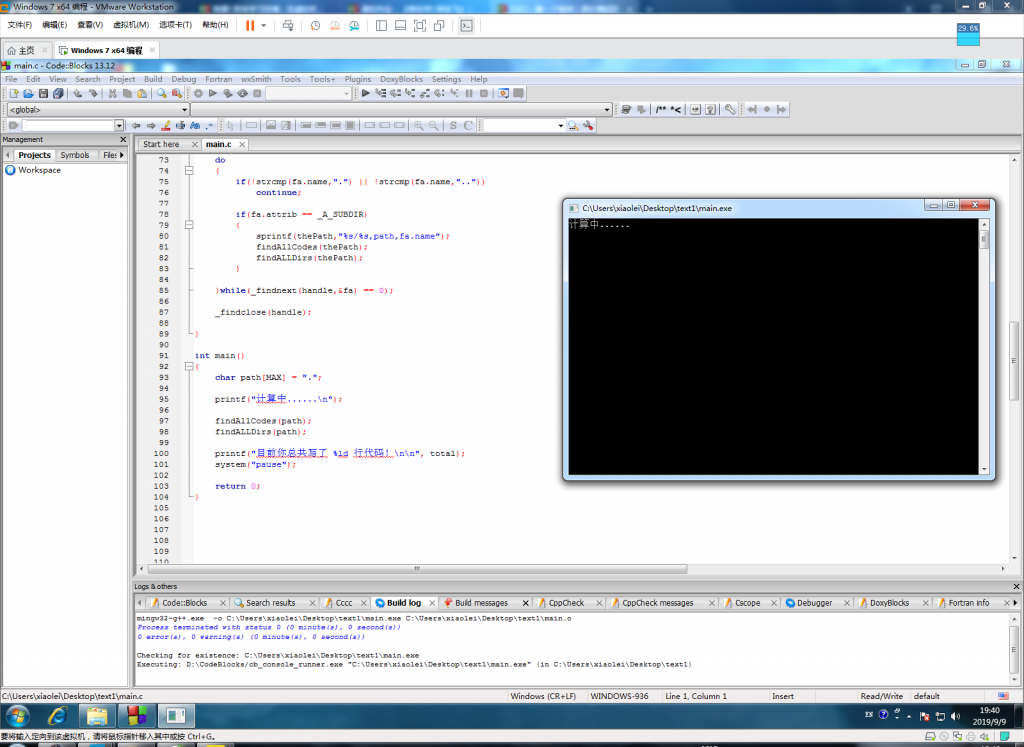Open Windows Explorer folder on taskbar
Screen dimensions: 1024x747
(97, 716)
